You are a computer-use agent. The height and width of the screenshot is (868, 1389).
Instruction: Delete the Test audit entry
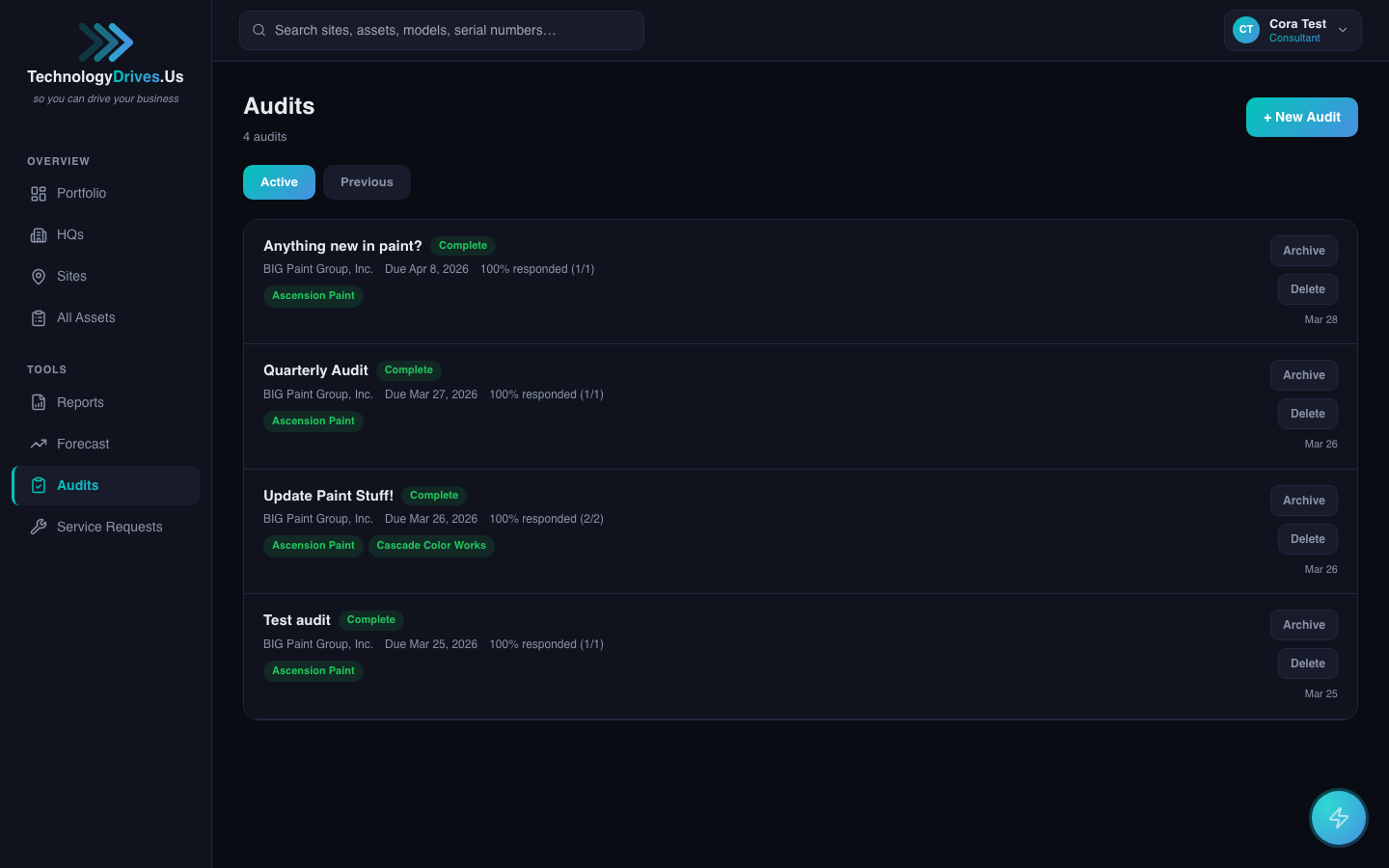click(x=1307, y=664)
